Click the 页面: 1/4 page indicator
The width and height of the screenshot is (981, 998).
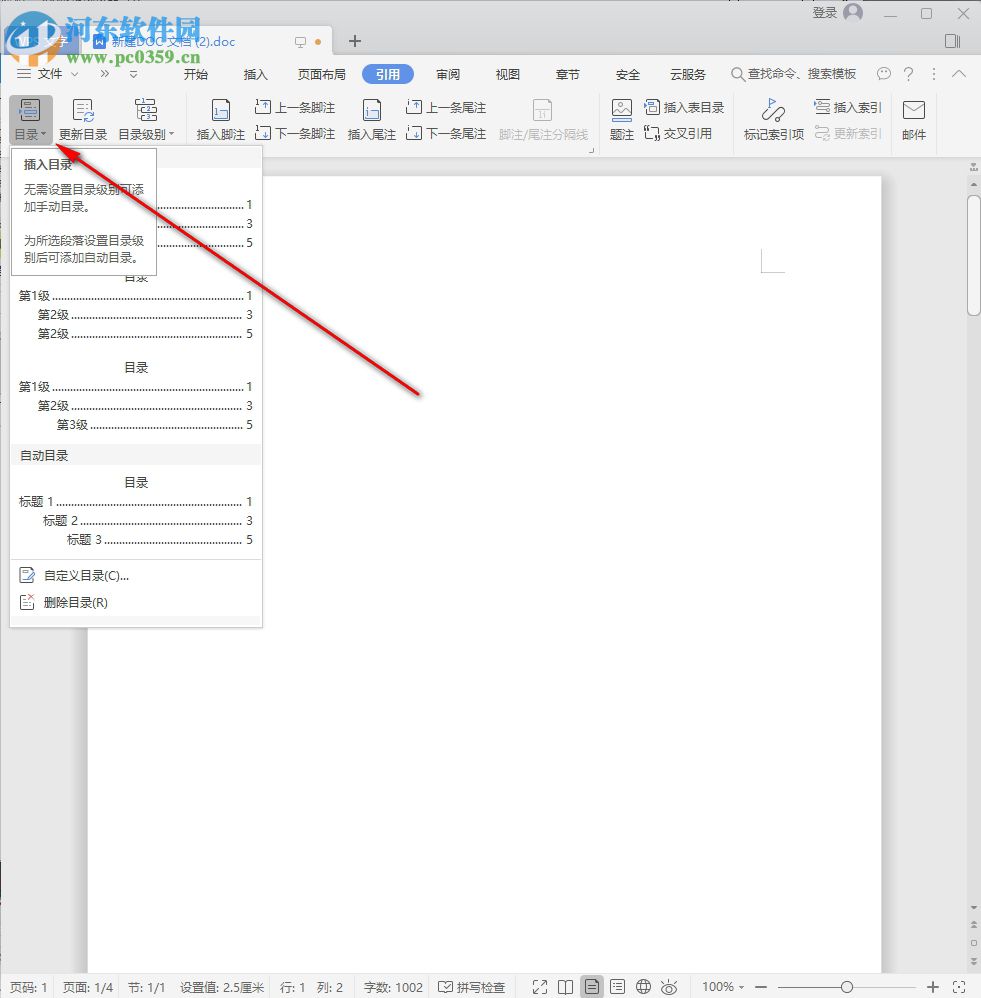click(x=87, y=987)
